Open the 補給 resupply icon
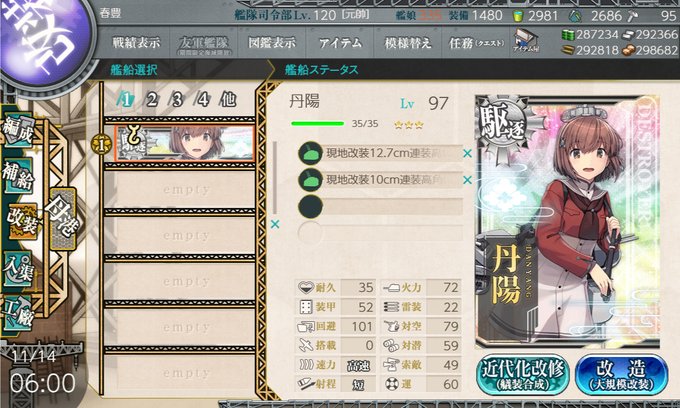This screenshot has width=680, height=408. pos(18,175)
